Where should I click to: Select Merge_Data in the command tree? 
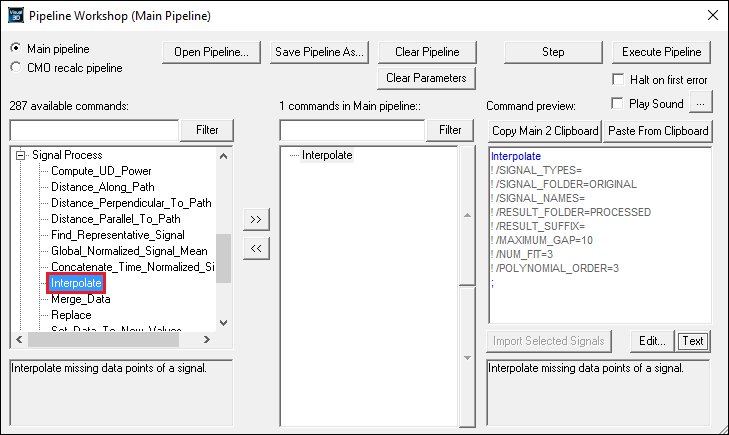click(79, 299)
